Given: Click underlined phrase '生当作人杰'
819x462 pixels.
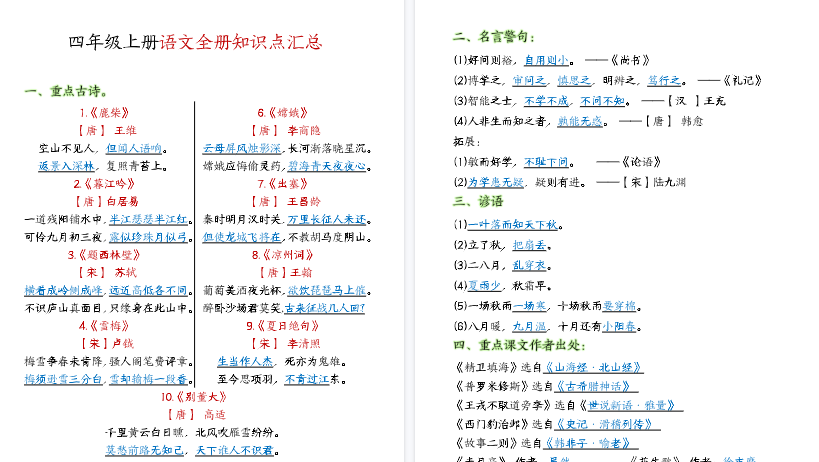Looking at the screenshot, I should click(x=245, y=361).
